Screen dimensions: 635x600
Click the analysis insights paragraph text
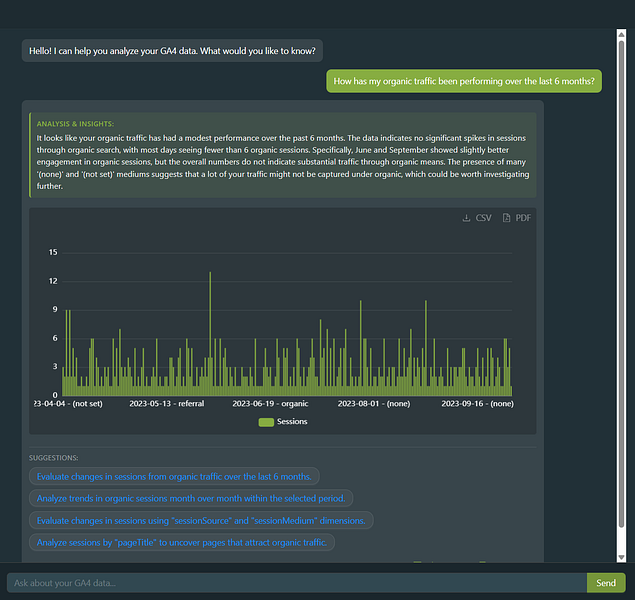(283, 162)
